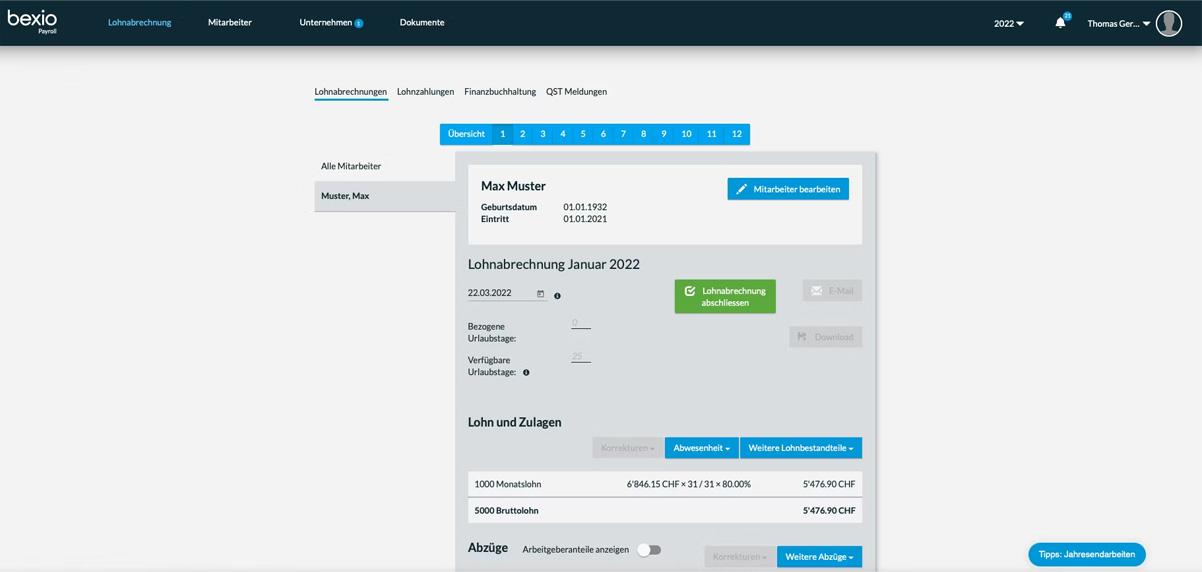Open Tipps: Jahresendarbeiten help button

[x=1086, y=554]
